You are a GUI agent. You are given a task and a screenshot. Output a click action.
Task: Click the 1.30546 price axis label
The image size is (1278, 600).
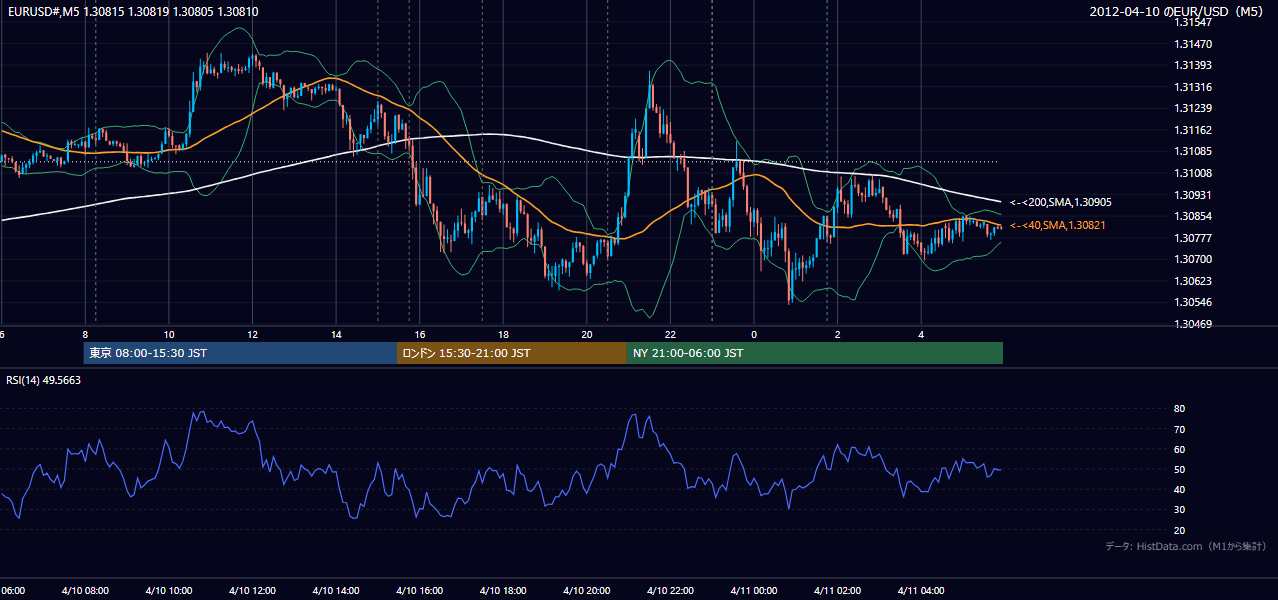pos(1192,302)
